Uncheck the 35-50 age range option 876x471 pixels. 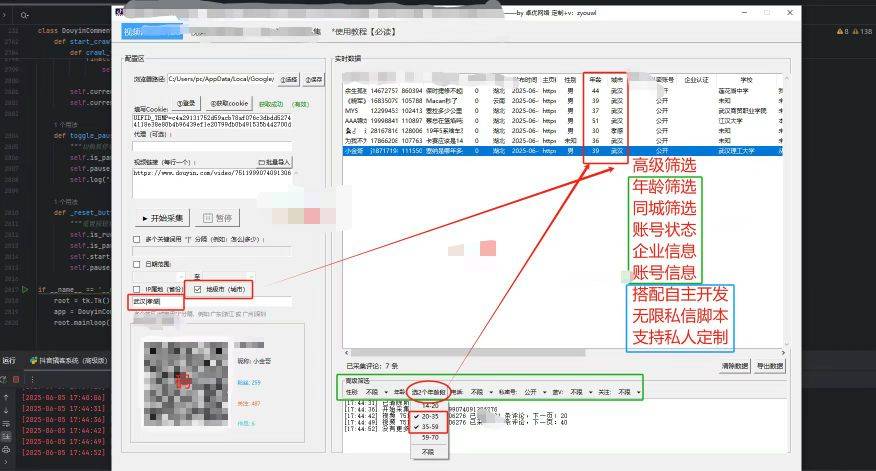tap(428, 426)
